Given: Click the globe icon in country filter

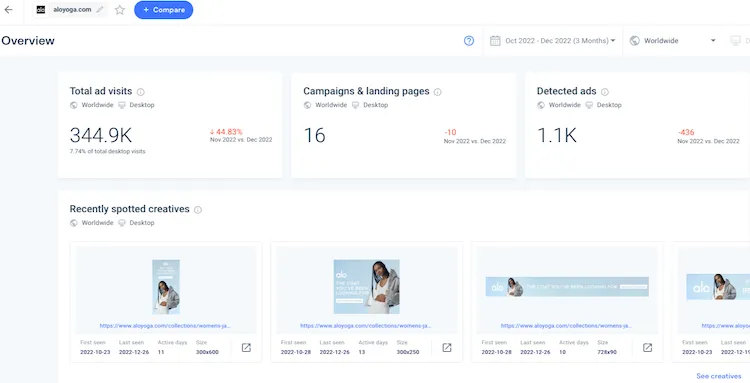Looking at the screenshot, I should pyautogui.click(x=635, y=41).
